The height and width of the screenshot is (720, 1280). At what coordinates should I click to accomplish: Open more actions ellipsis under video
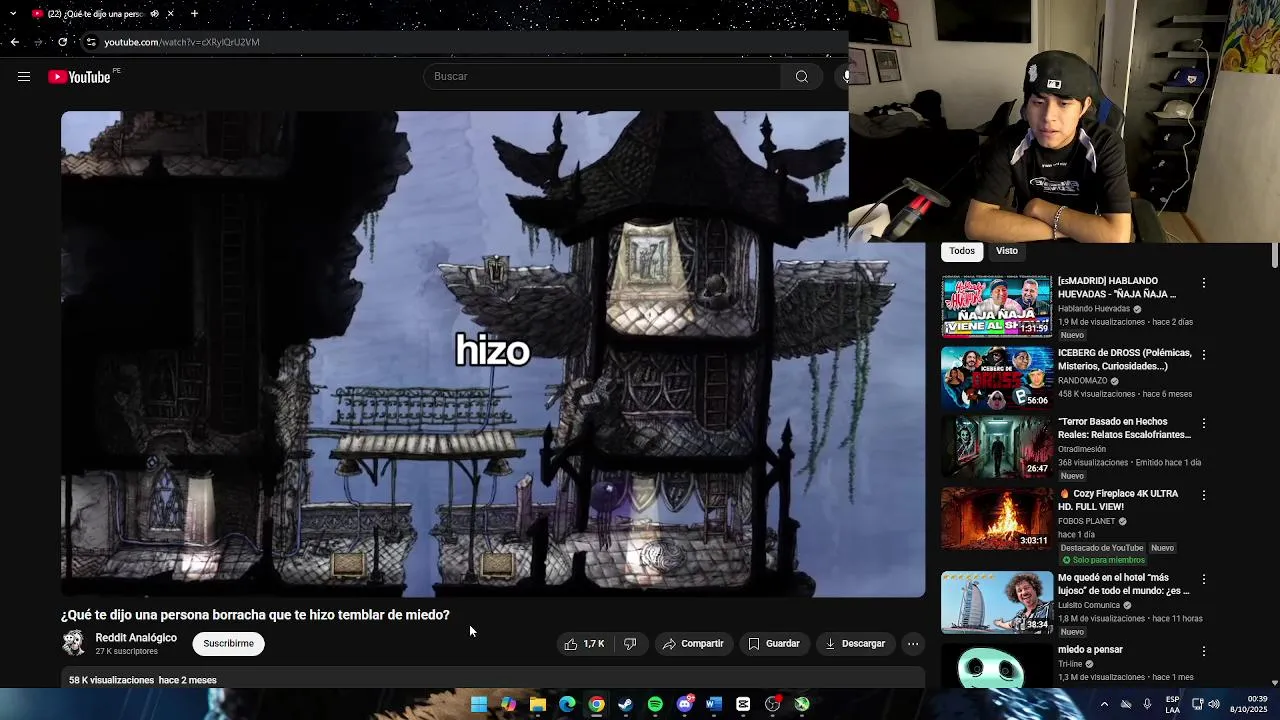913,644
